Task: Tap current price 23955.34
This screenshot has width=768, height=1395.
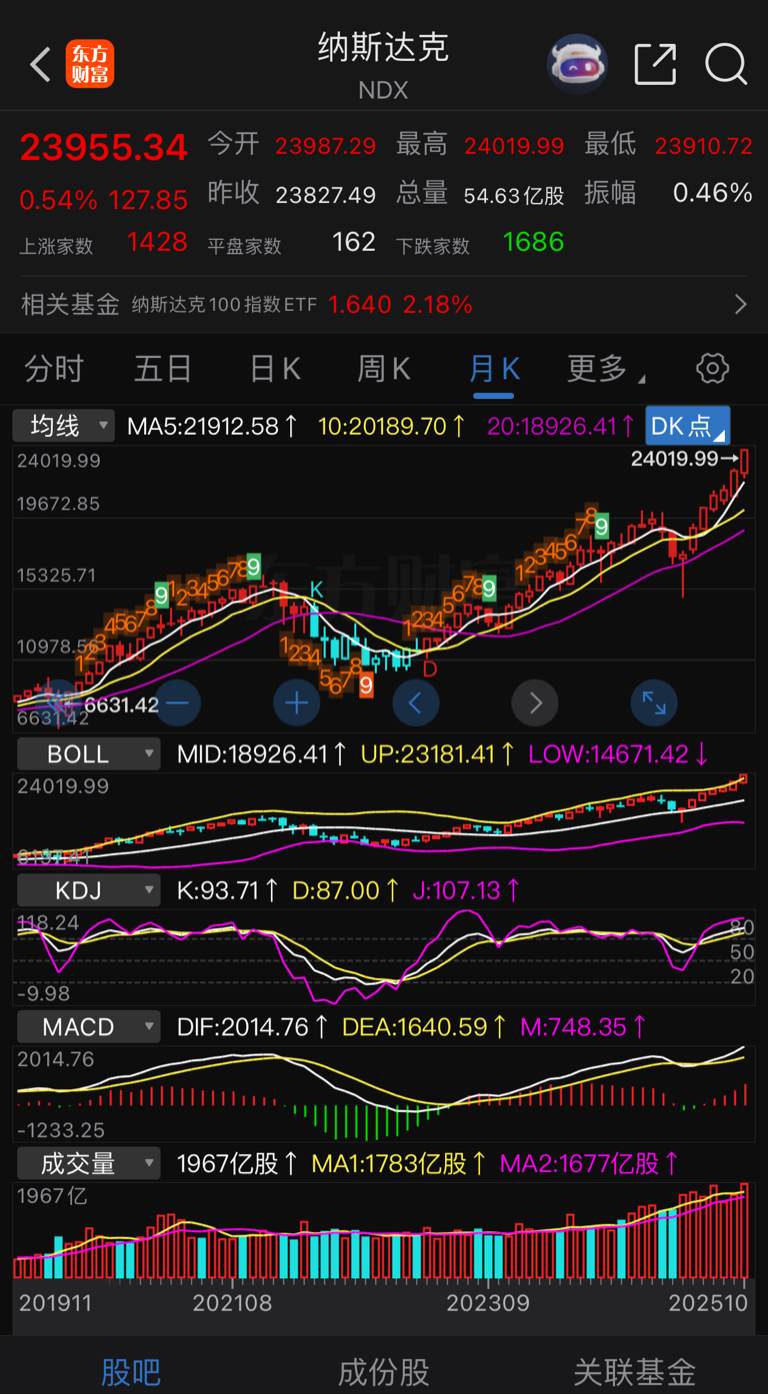Action: 104,148
